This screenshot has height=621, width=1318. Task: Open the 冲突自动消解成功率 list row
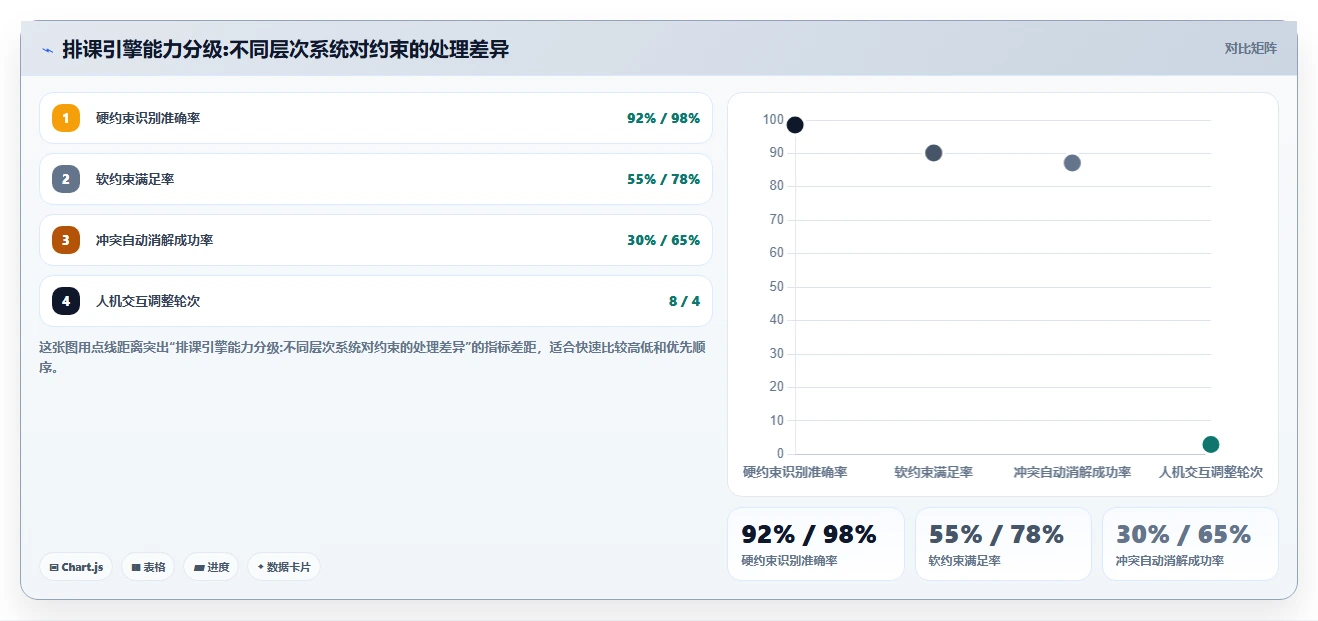pyautogui.click(x=376, y=240)
